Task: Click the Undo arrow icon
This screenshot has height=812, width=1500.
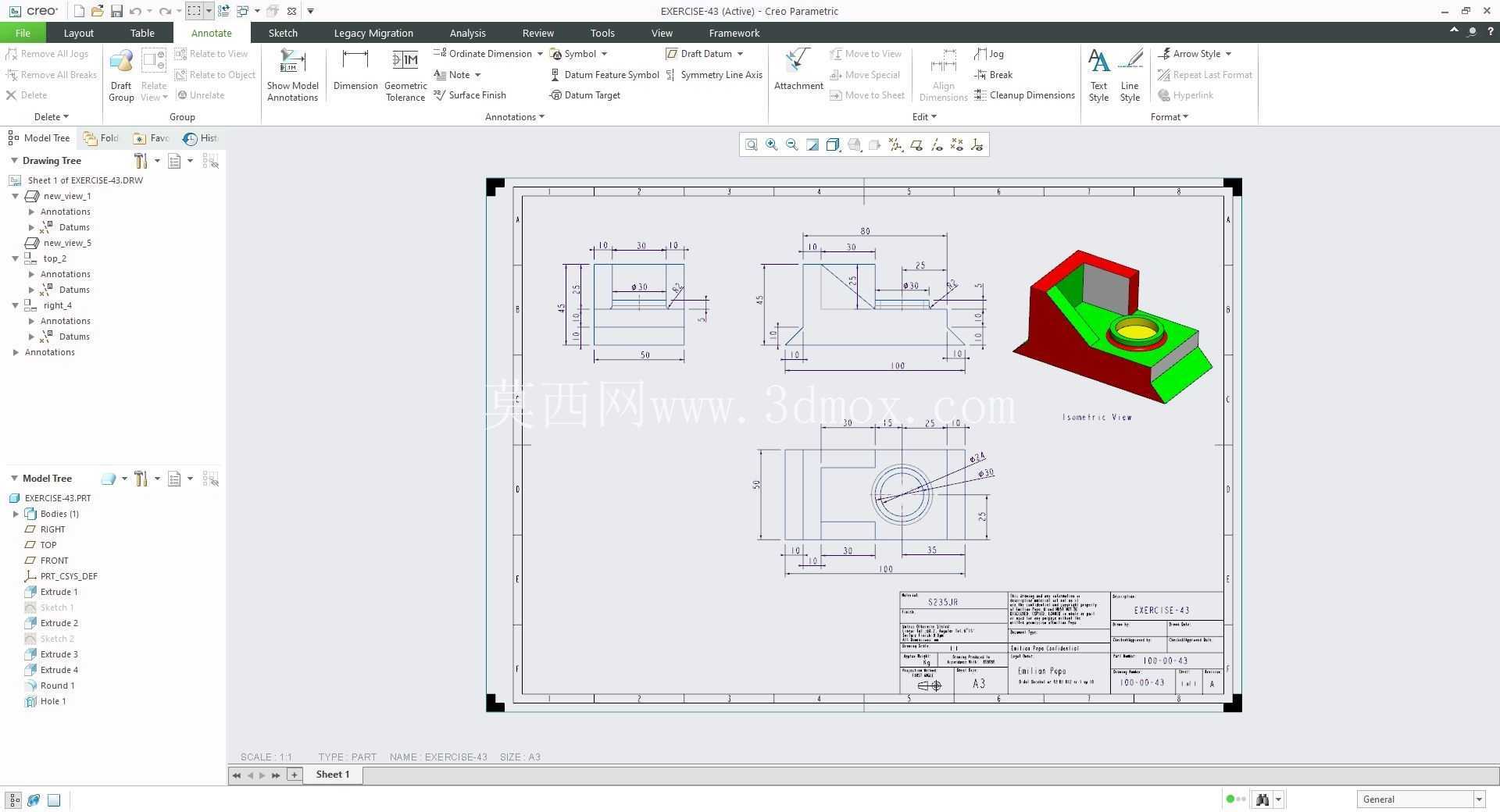Action: (135, 11)
